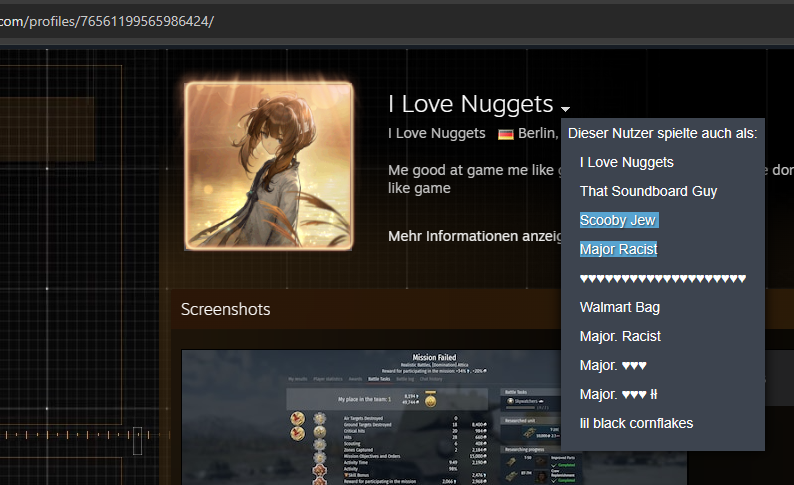The width and height of the screenshot is (794, 485).
Task: Click the real name below profile heading
Action: 436,134
